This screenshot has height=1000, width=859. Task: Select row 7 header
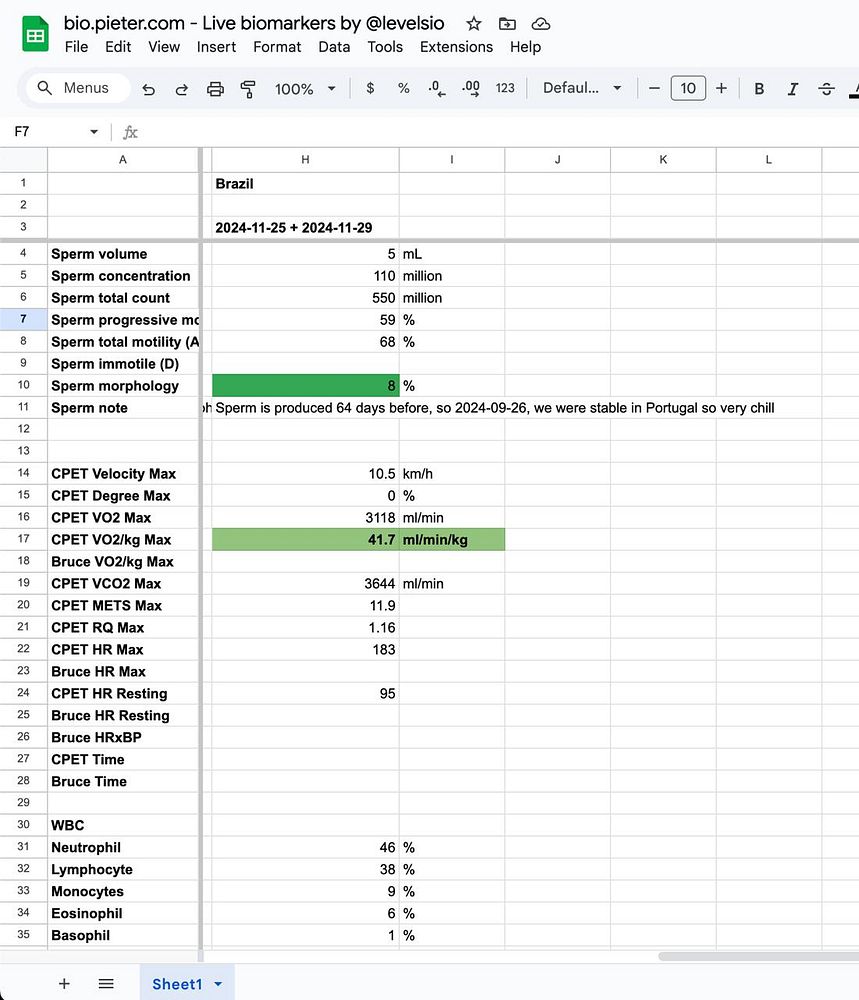coord(24,319)
